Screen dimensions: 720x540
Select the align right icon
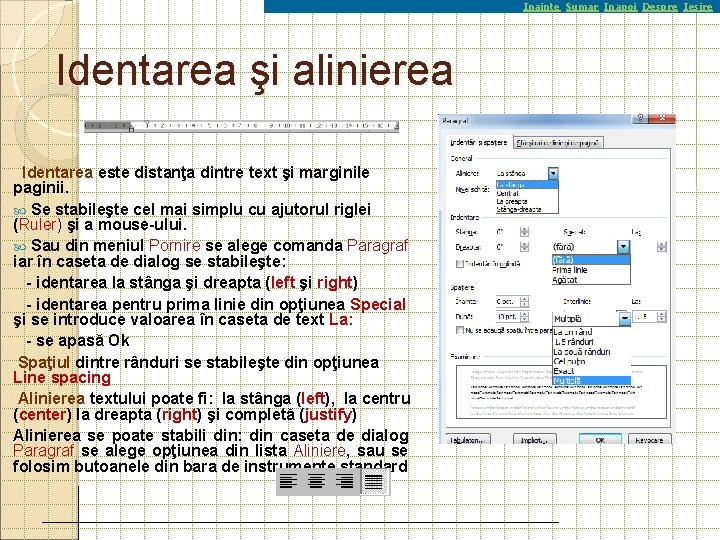(344, 481)
